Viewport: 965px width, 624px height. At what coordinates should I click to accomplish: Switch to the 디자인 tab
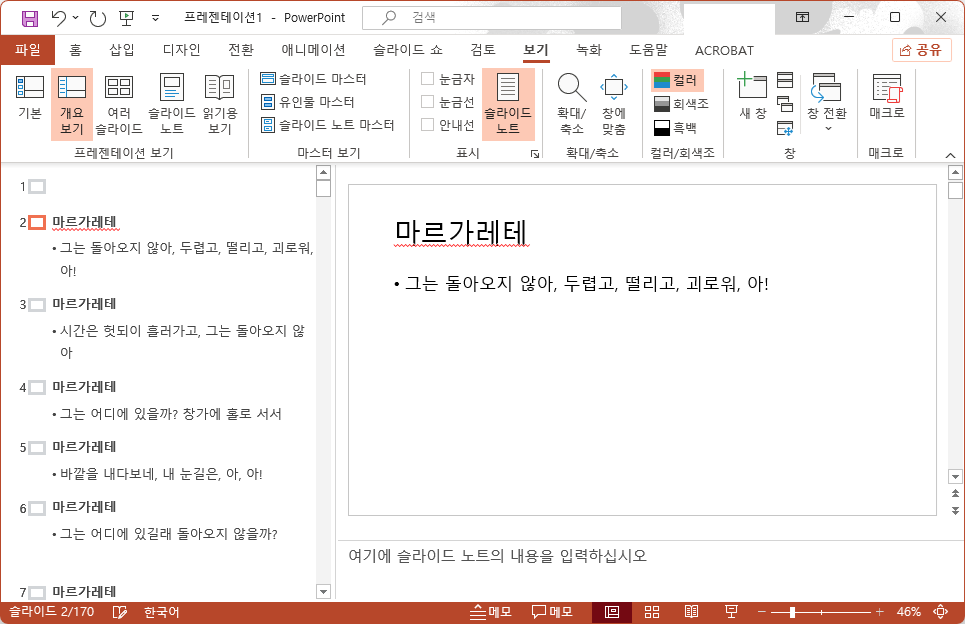tap(182, 50)
